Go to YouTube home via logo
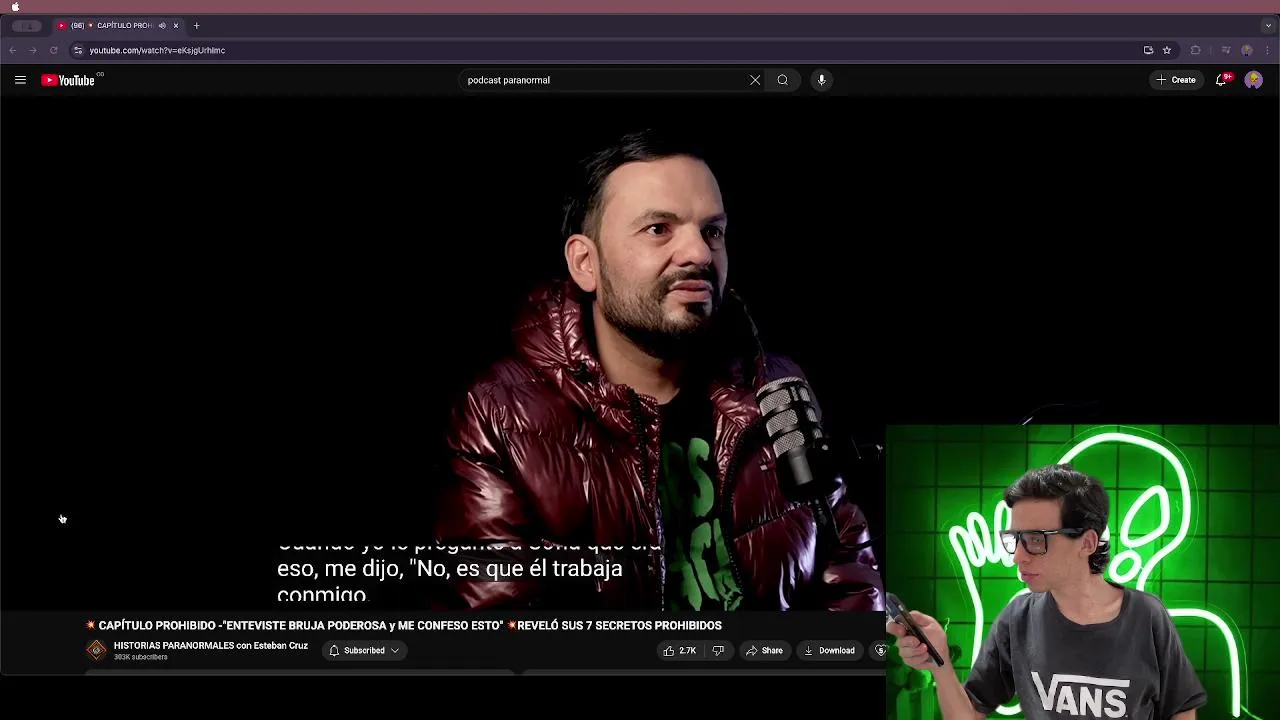1280x720 pixels. click(x=68, y=80)
